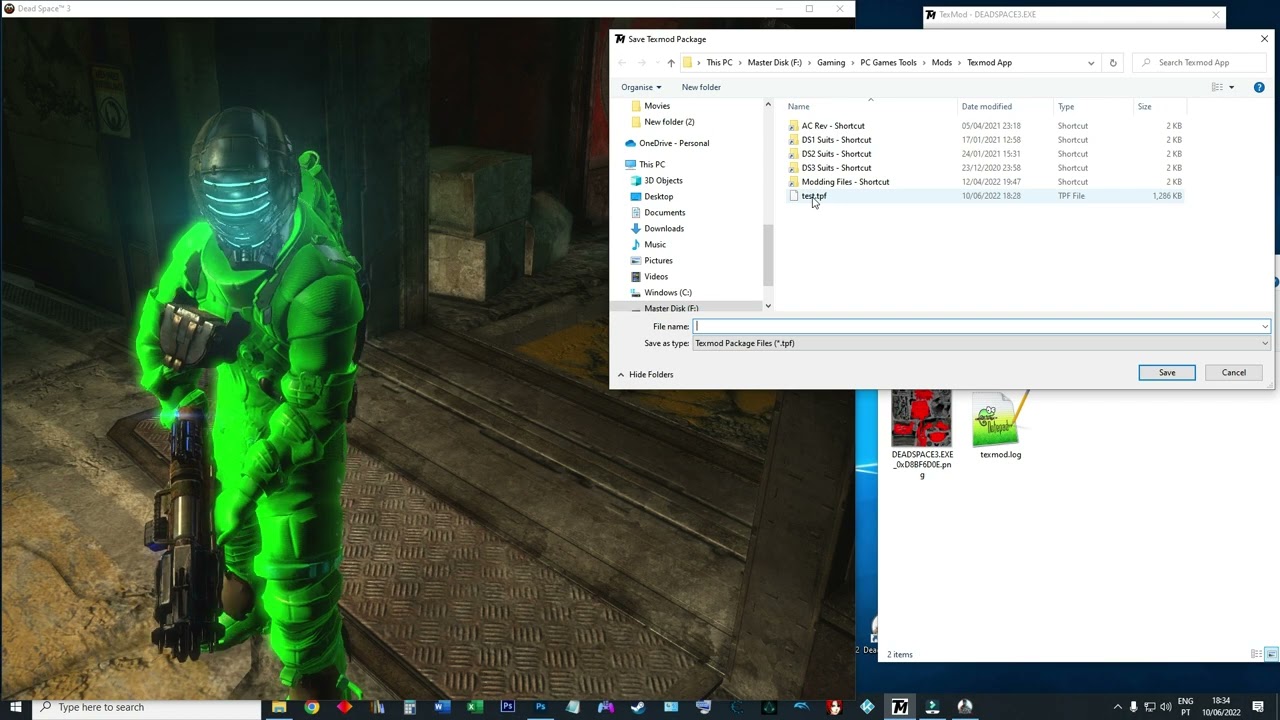
Task: Show hidden system tray icons
Action: coord(1118,707)
